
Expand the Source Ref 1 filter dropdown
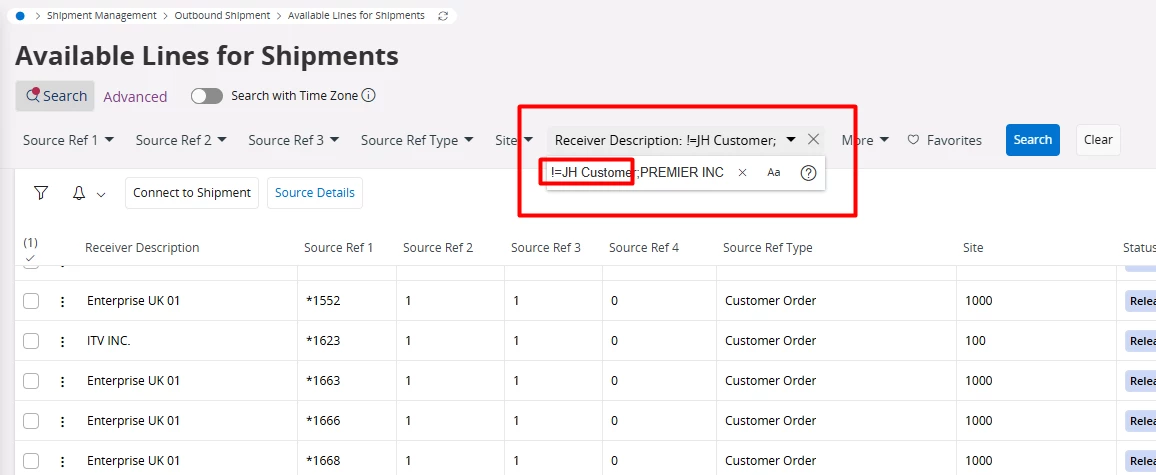click(x=68, y=140)
